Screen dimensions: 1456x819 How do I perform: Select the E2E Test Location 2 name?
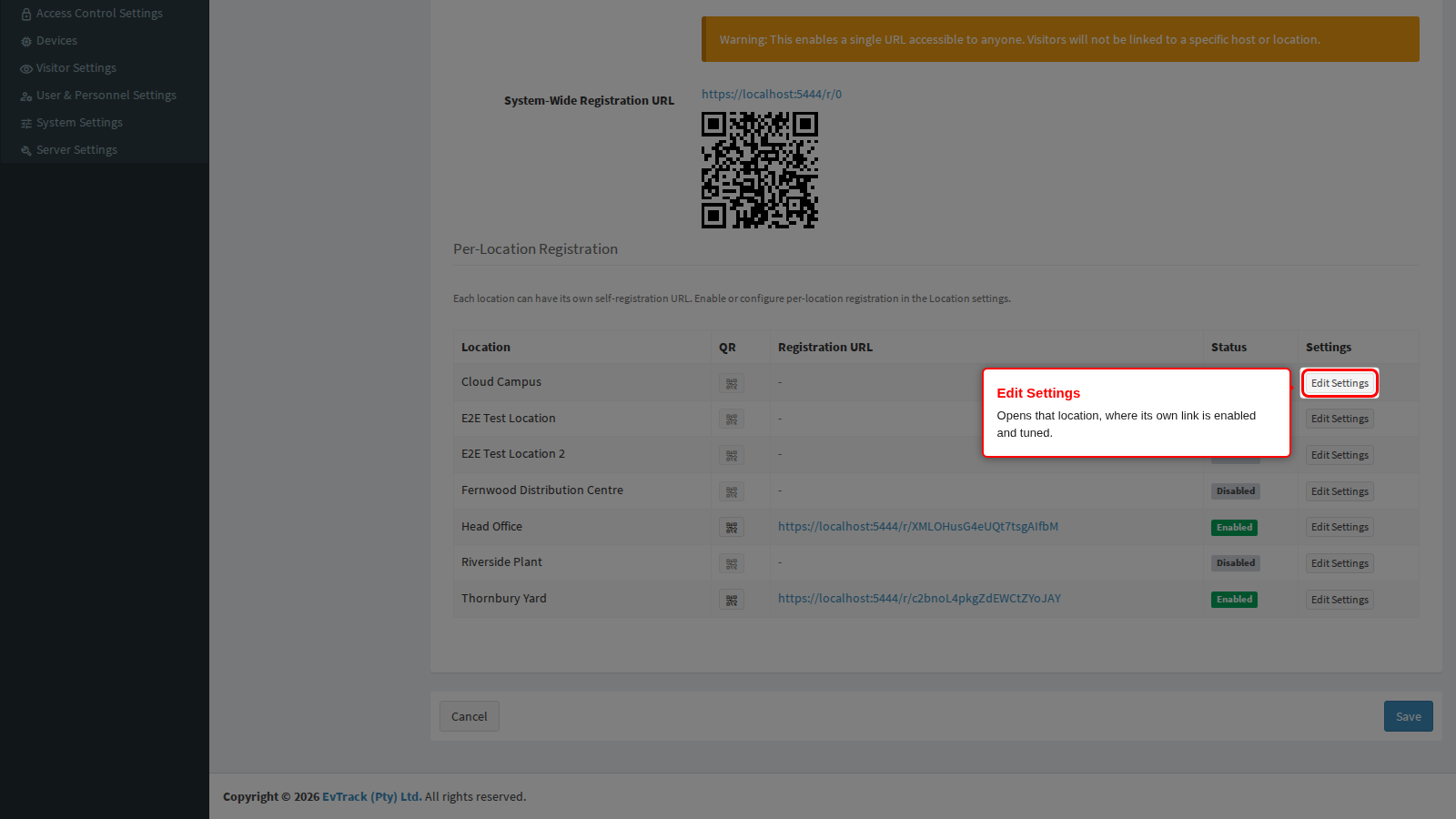click(x=513, y=453)
